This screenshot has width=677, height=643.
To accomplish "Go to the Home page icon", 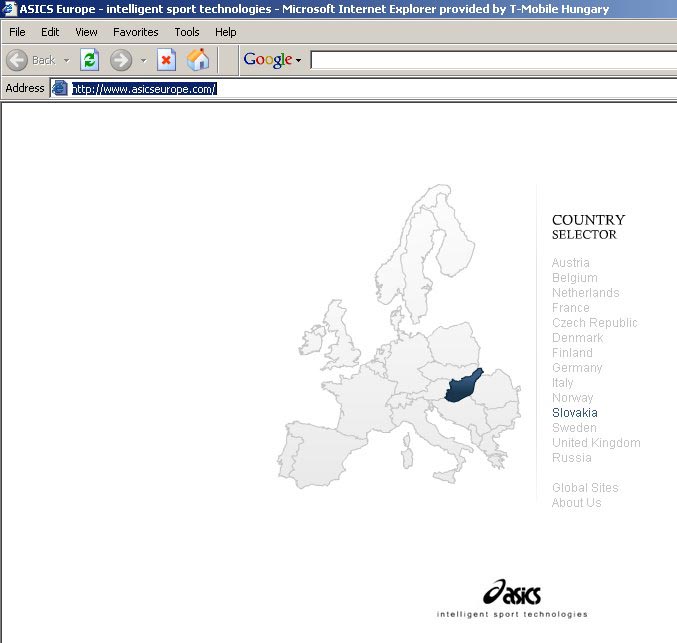I will 198,60.
